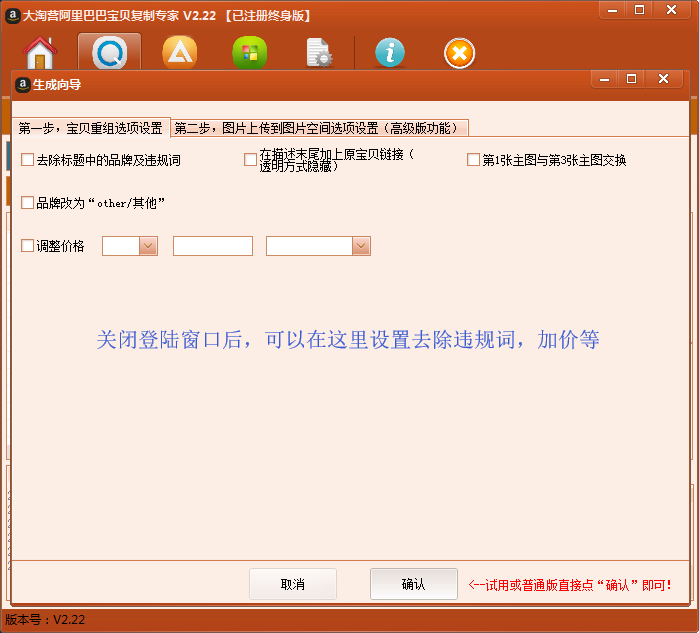Show the blue info icon
This screenshot has height=633, width=699.
(390, 53)
